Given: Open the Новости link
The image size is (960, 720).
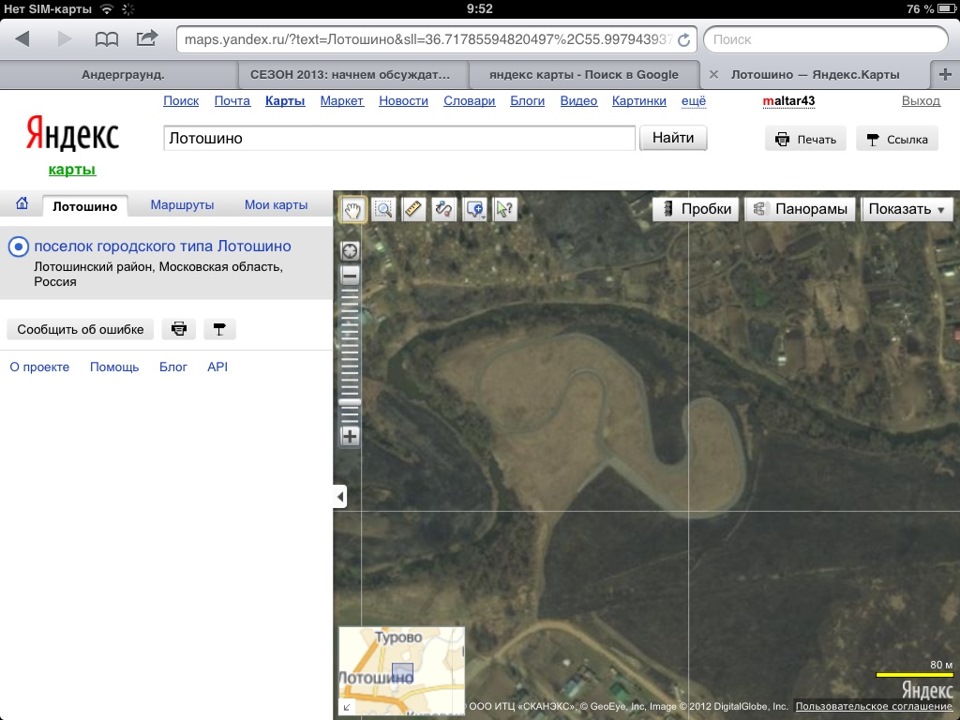Looking at the screenshot, I should click(x=403, y=101).
